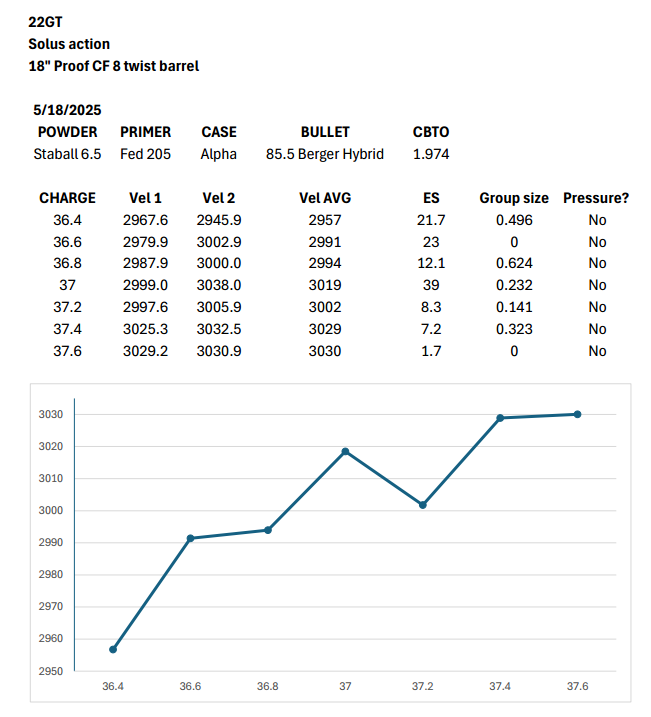Click the Pressure? column header

coord(596,198)
